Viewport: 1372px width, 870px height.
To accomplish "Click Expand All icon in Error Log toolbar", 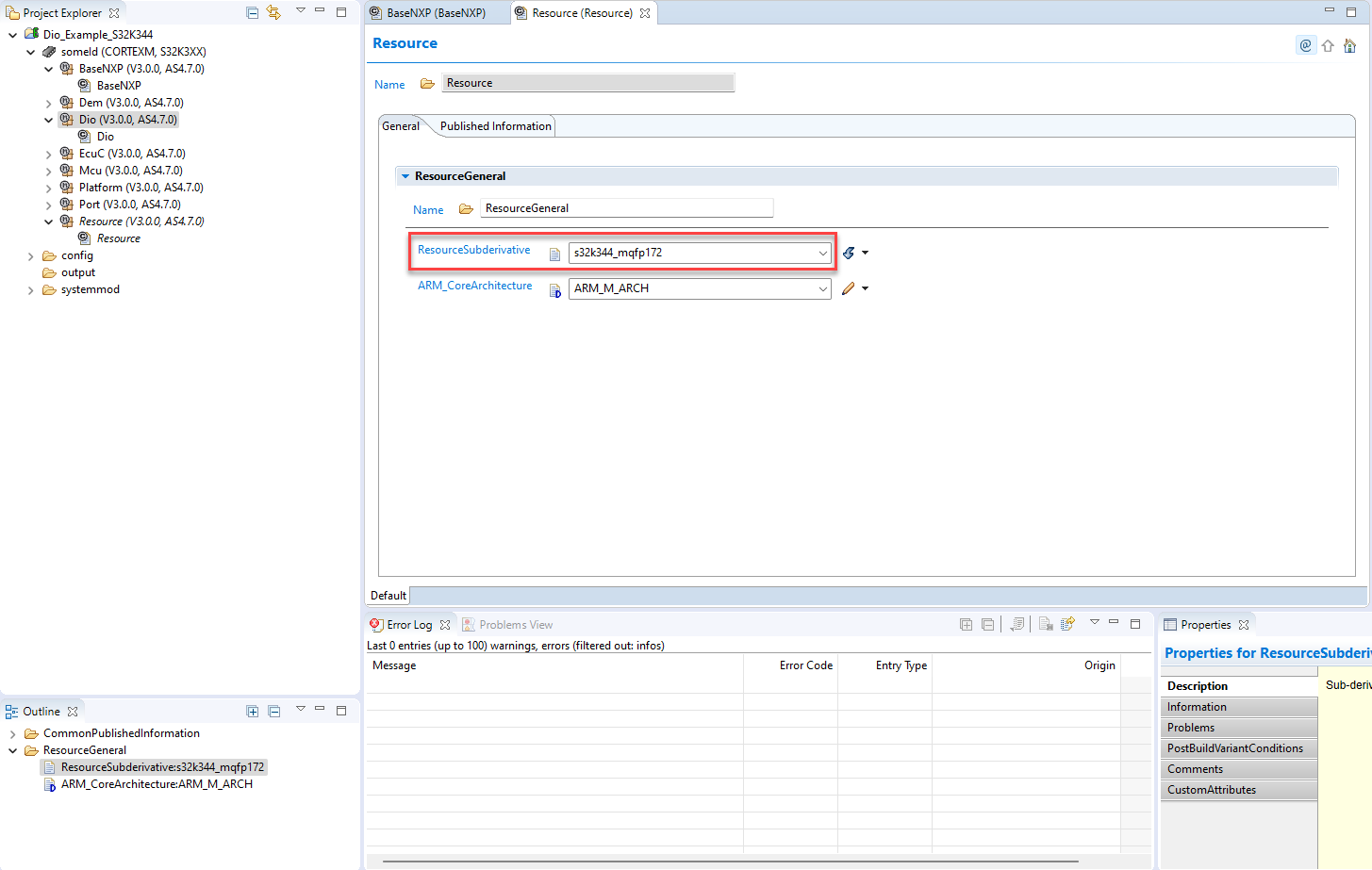I will click(966, 624).
